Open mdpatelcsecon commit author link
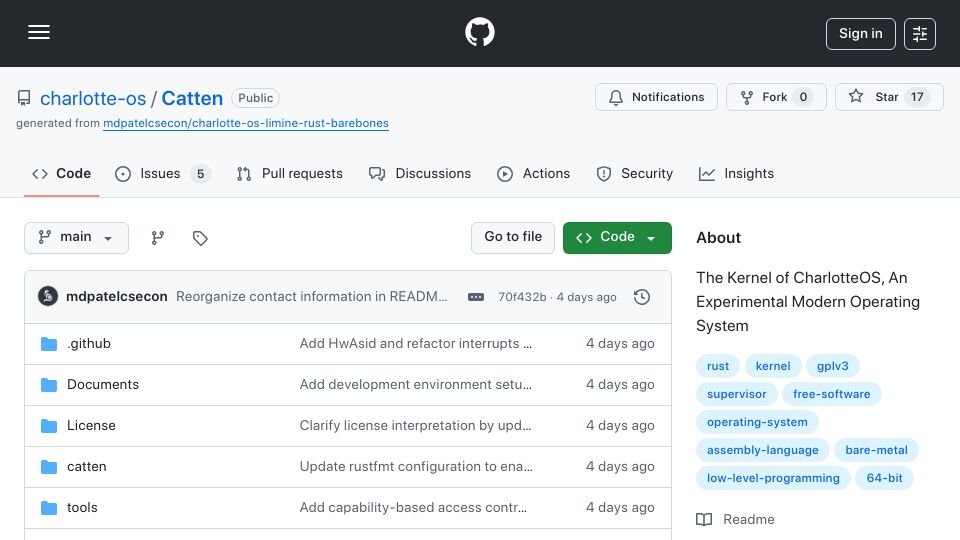Image resolution: width=960 pixels, height=540 pixels. pos(116,296)
